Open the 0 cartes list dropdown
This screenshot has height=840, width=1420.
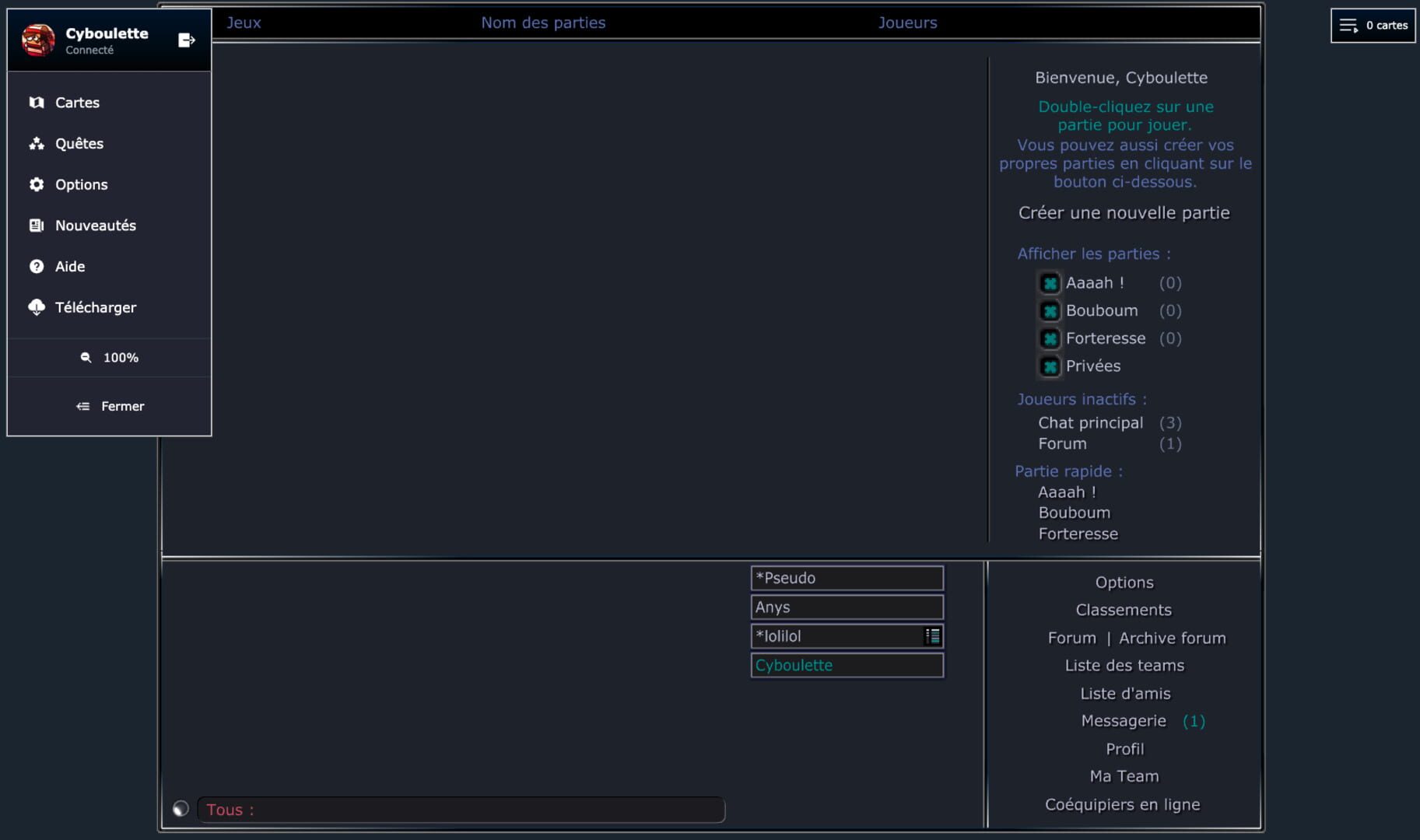pyautogui.click(x=1373, y=26)
